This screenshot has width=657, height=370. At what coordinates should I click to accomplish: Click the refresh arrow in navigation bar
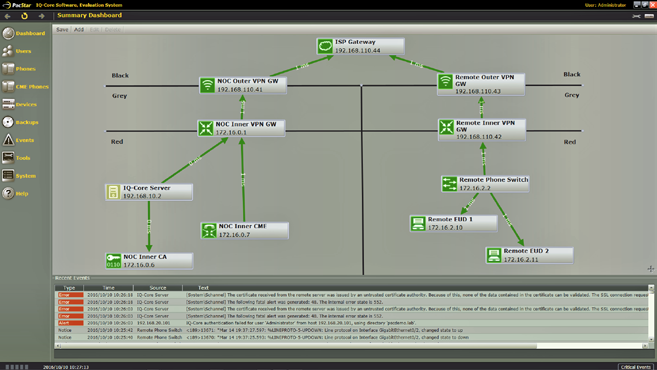click(24, 16)
